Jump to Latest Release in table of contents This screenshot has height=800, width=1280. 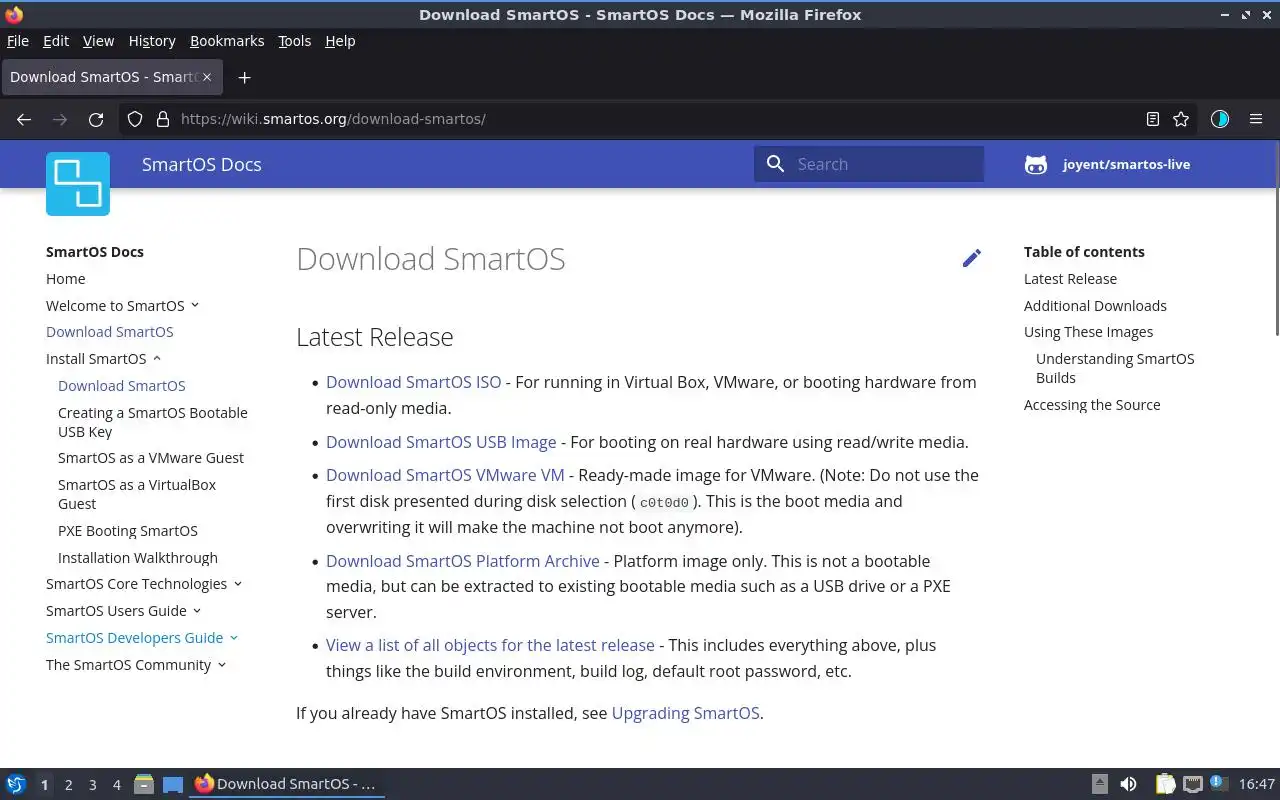point(1070,278)
